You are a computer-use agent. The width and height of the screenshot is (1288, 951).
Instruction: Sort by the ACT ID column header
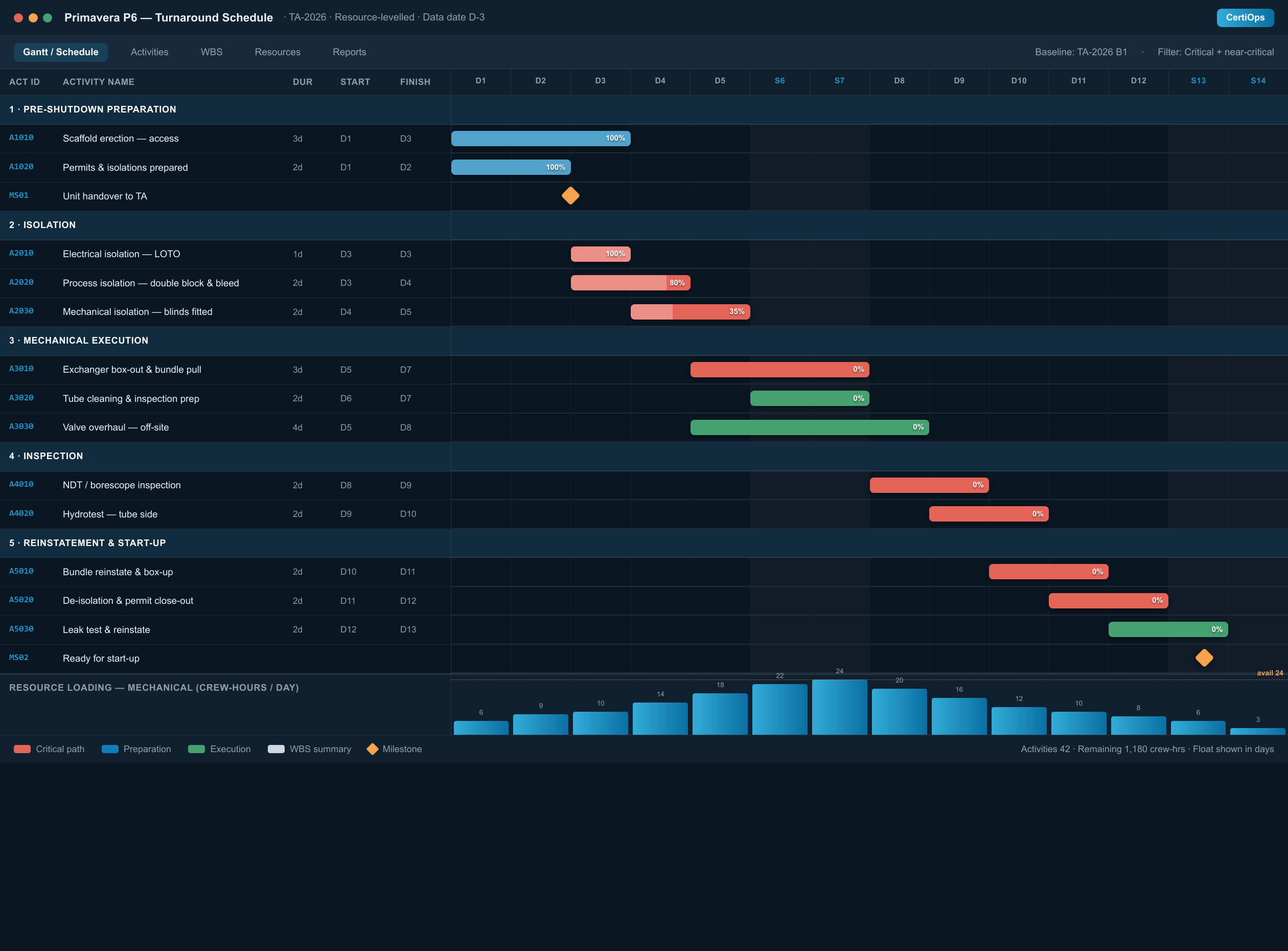pyautogui.click(x=24, y=82)
